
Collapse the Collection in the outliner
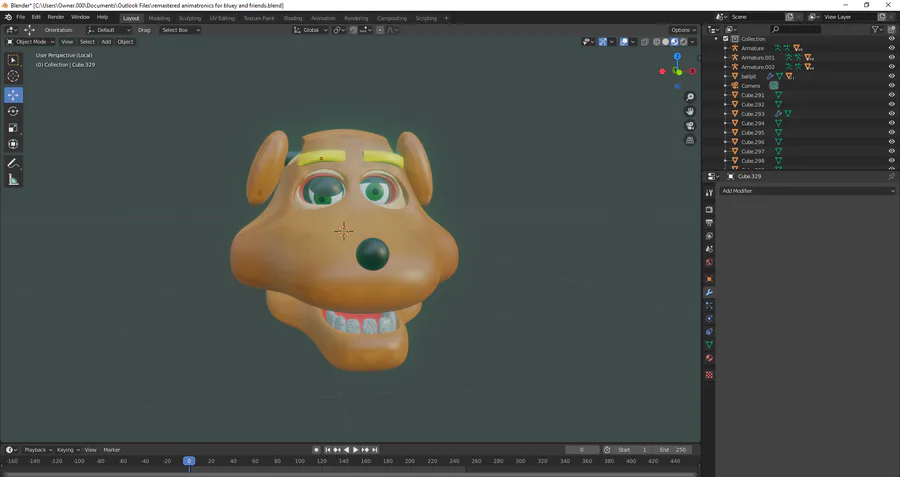(x=716, y=39)
